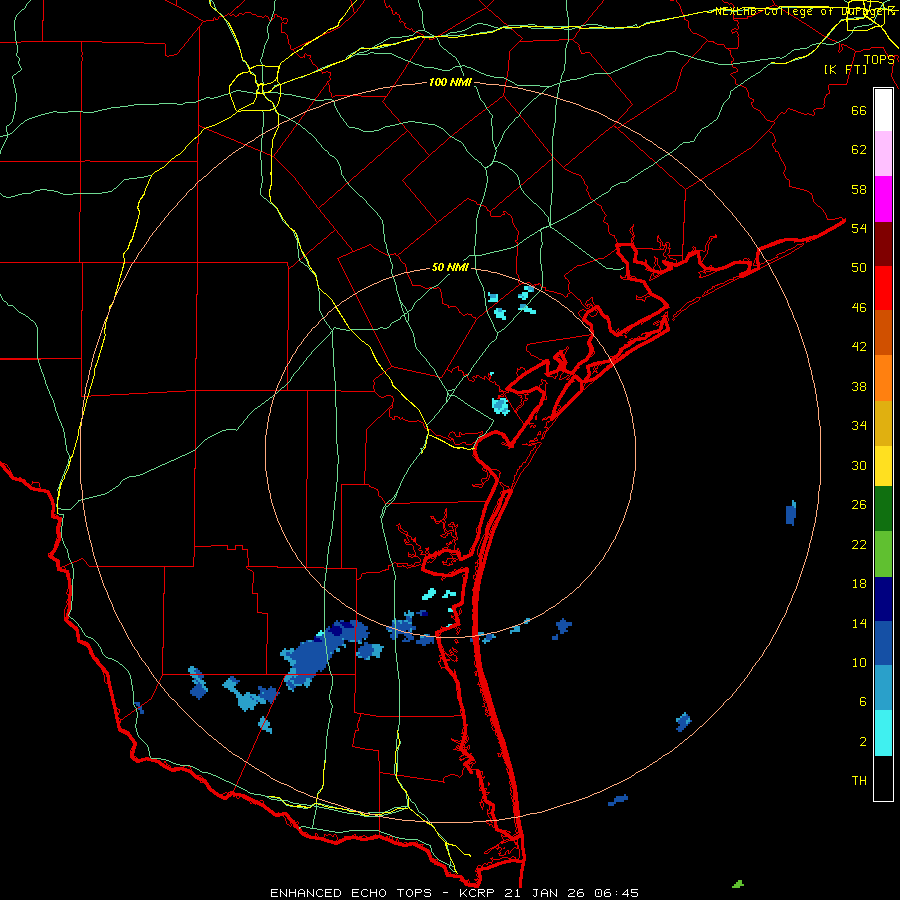This screenshot has width=900, height=900.
Task: Click the NEXLAB-College of DuPage credit text
Action: point(804,11)
